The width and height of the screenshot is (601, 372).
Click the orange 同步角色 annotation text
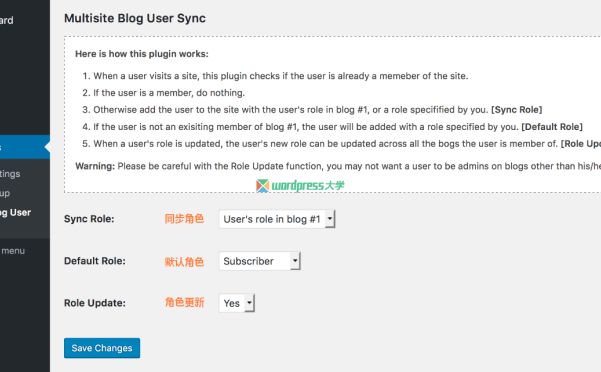pos(184,219)
